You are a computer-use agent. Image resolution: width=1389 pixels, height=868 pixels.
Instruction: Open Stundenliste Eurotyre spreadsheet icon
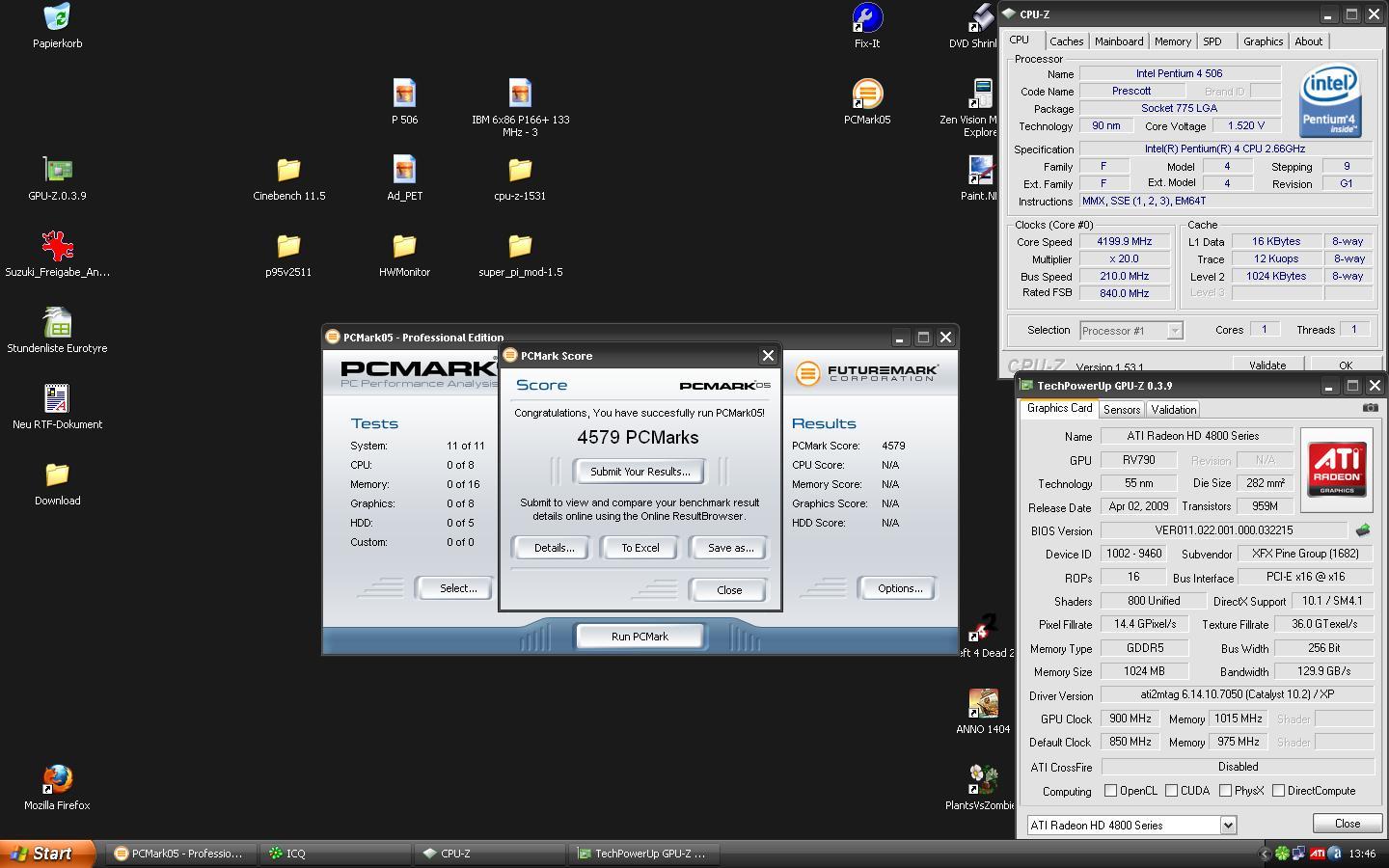click(57, 330)
